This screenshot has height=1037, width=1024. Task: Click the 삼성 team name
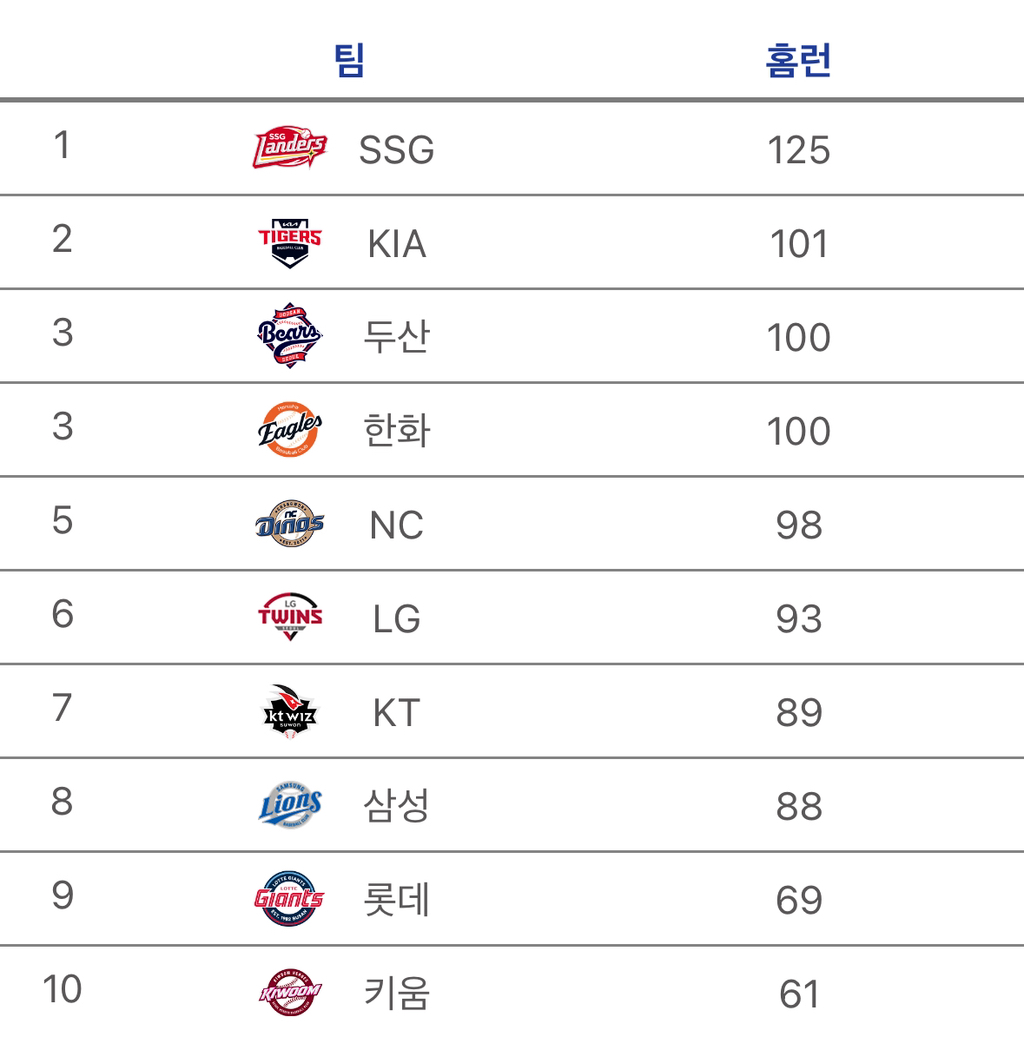[x=396, y=806]
